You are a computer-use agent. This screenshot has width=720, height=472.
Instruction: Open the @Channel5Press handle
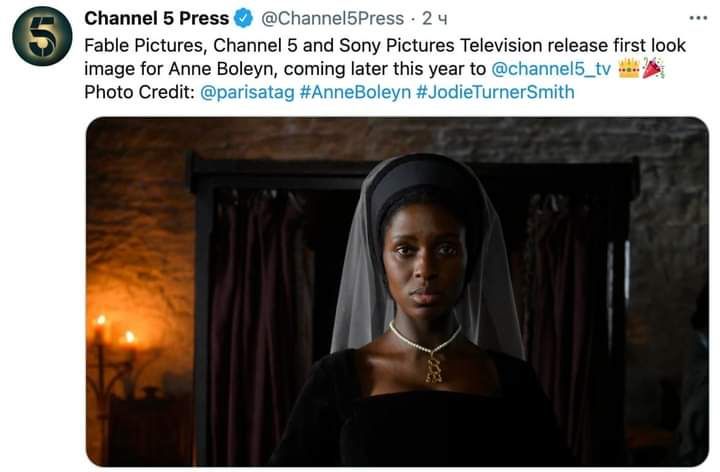pos(332,19)
